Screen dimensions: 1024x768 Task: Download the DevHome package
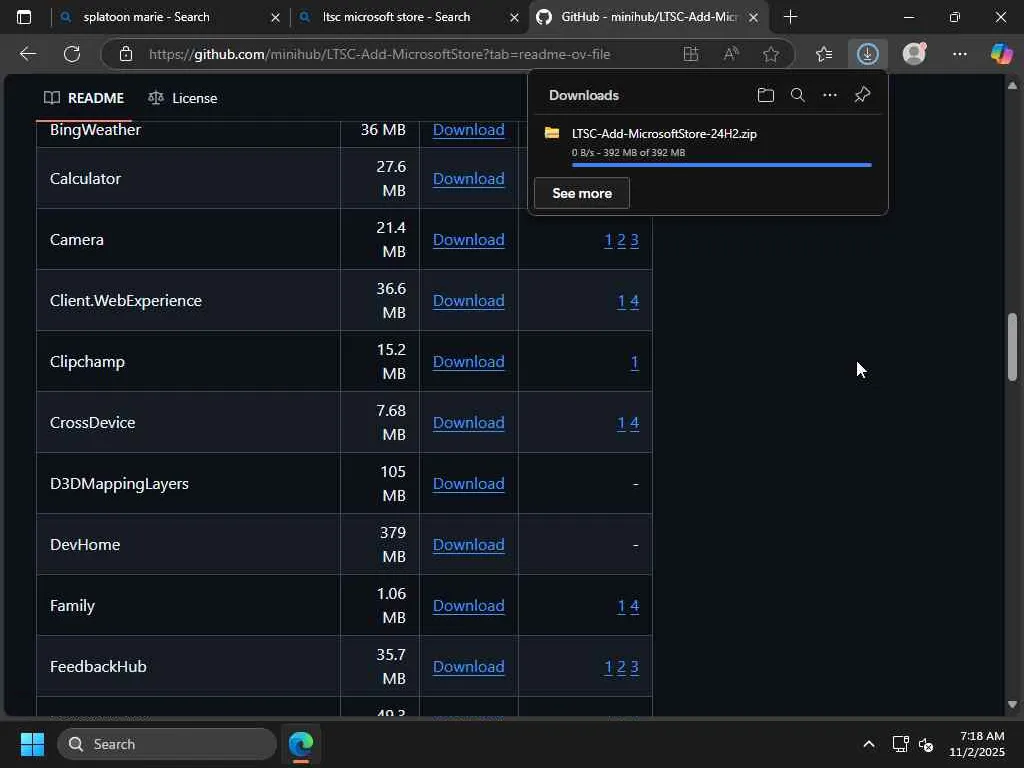468,545
